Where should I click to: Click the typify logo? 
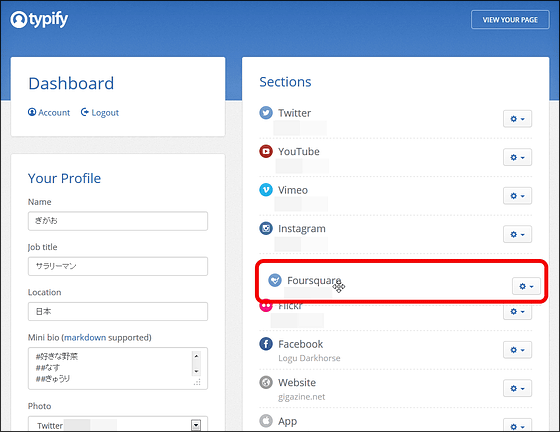pyautogui.click(x=39, y=19)
